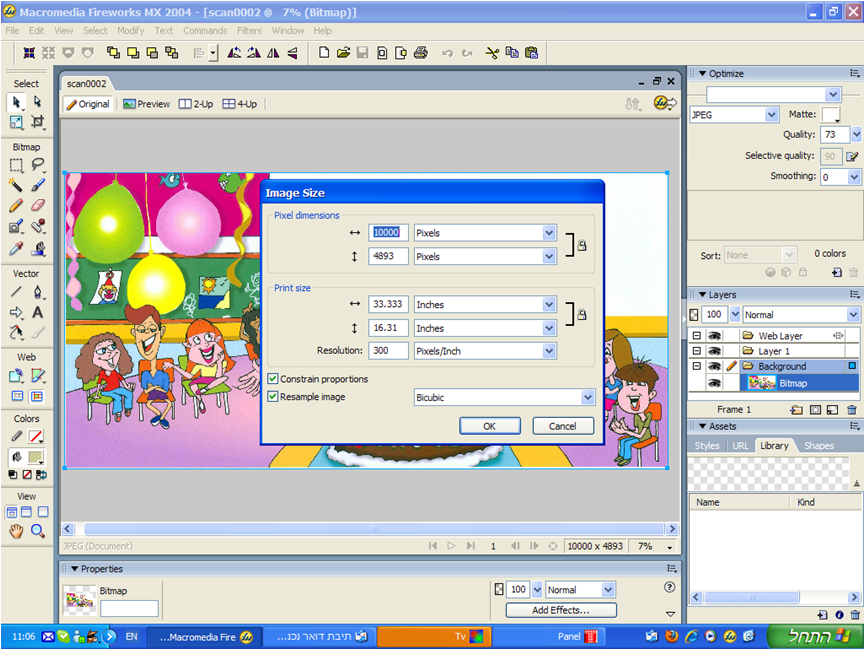The image size is (865, 650).
Task: Open the Filters menu
Action: pyautogui.click(x=249, y=31)
